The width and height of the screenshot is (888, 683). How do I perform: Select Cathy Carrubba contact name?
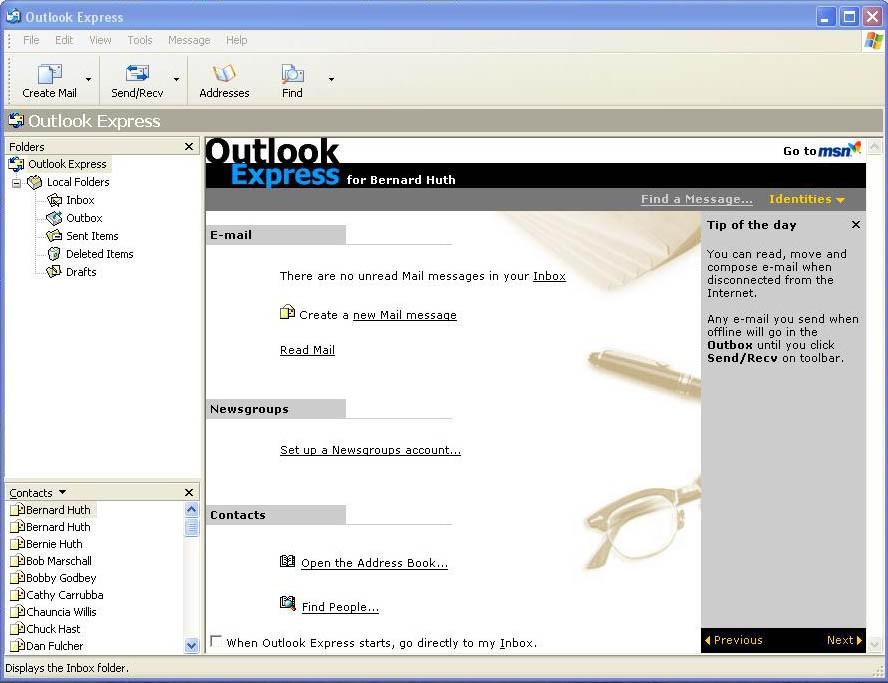pos(65,595)
